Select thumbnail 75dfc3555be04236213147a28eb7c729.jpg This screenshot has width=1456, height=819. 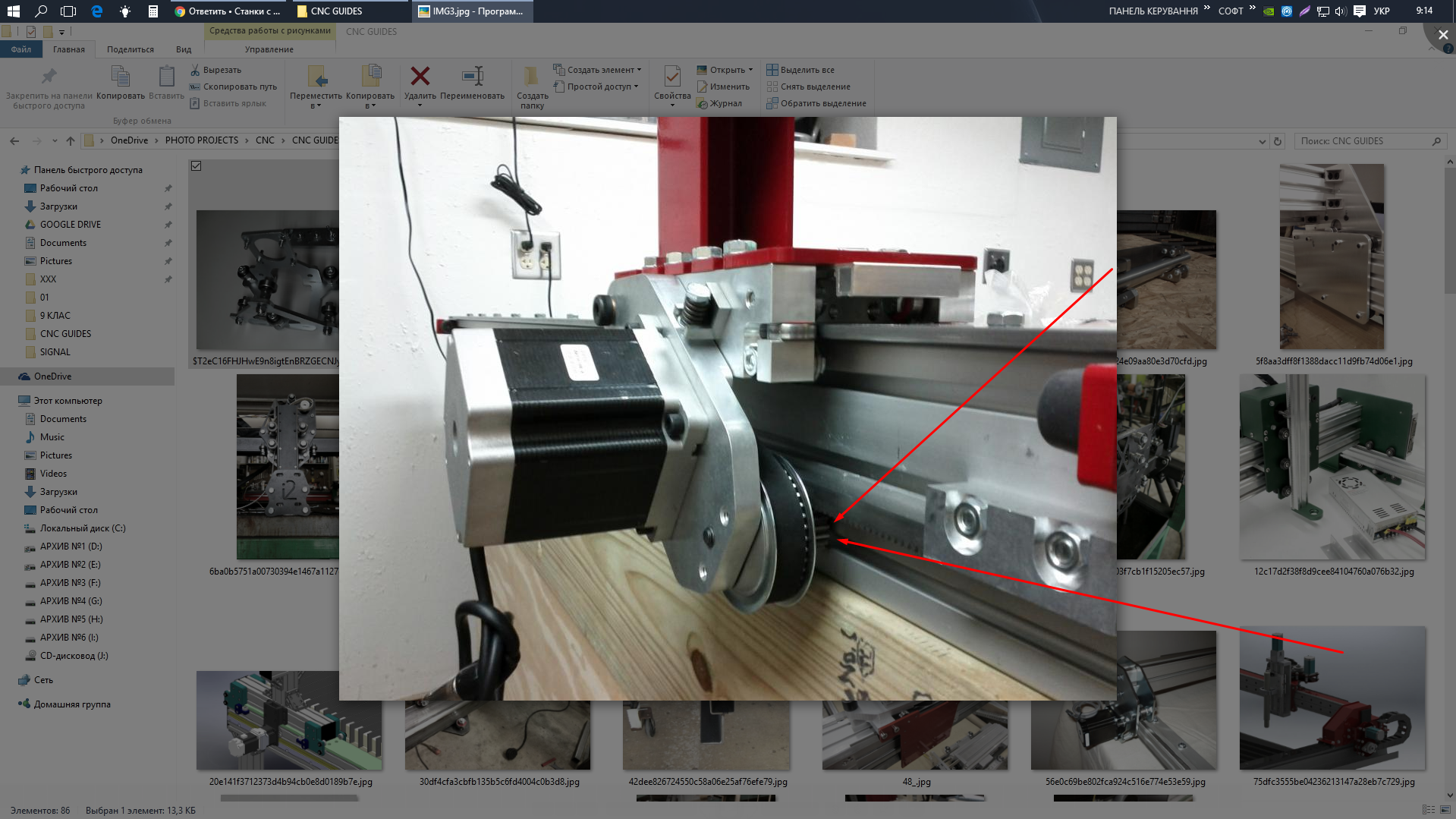[x=1333, y=706]
